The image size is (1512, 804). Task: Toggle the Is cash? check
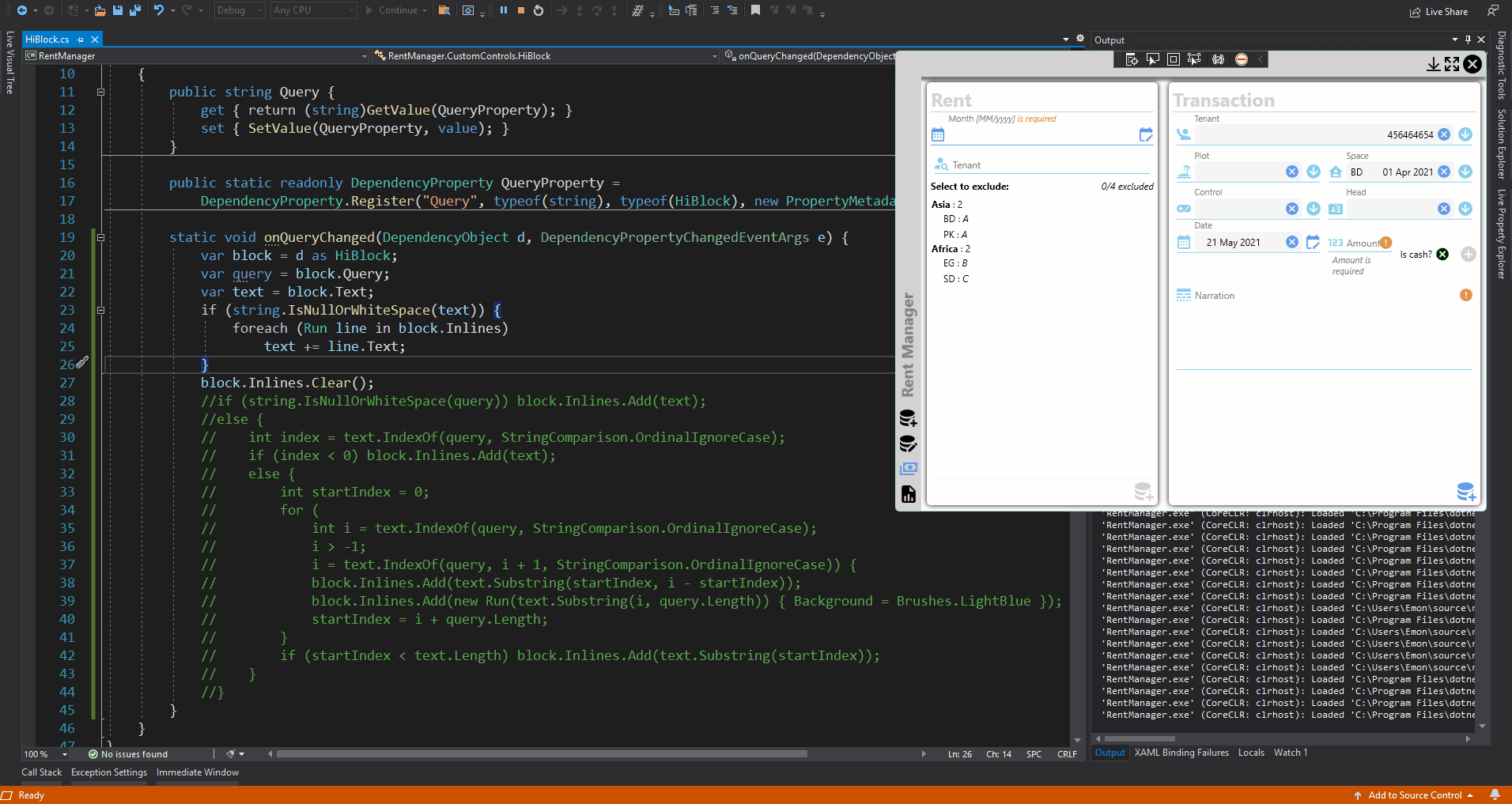point(1442,254)
